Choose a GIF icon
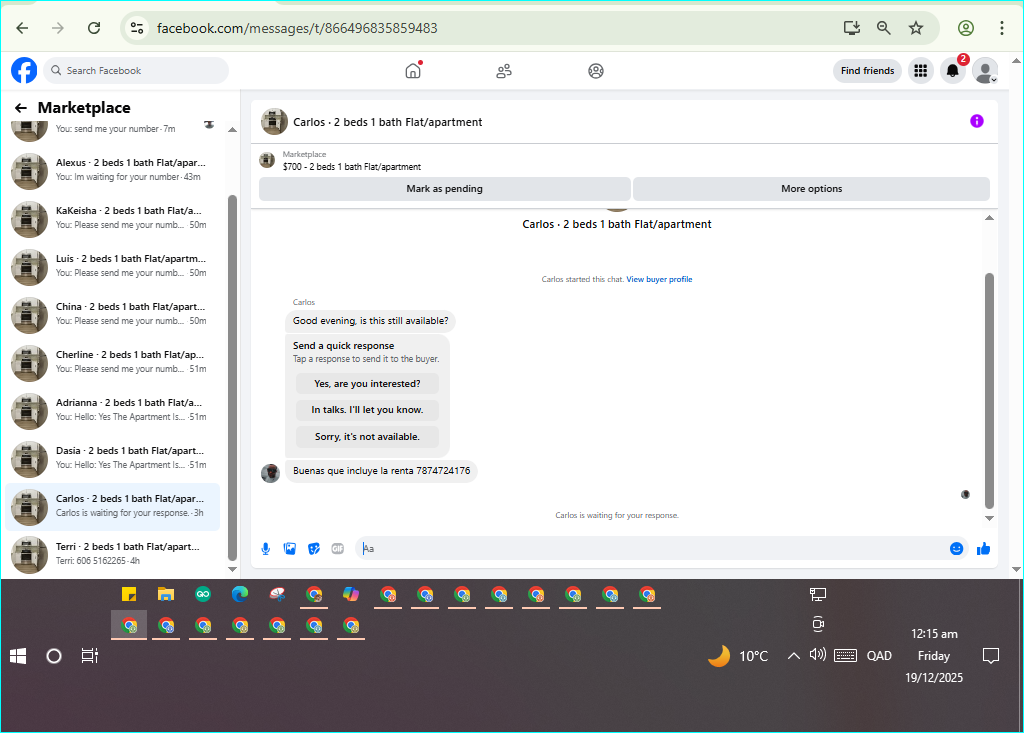Image resolution: width=1024 pixels, height=733 pixels. [338, 549]
